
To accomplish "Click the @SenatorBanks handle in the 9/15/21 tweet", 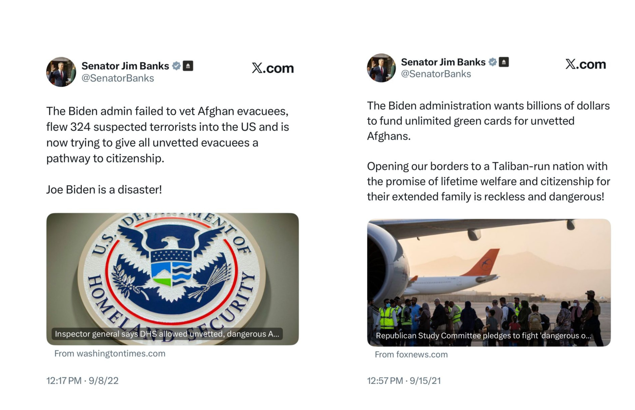I will [436, 74].
